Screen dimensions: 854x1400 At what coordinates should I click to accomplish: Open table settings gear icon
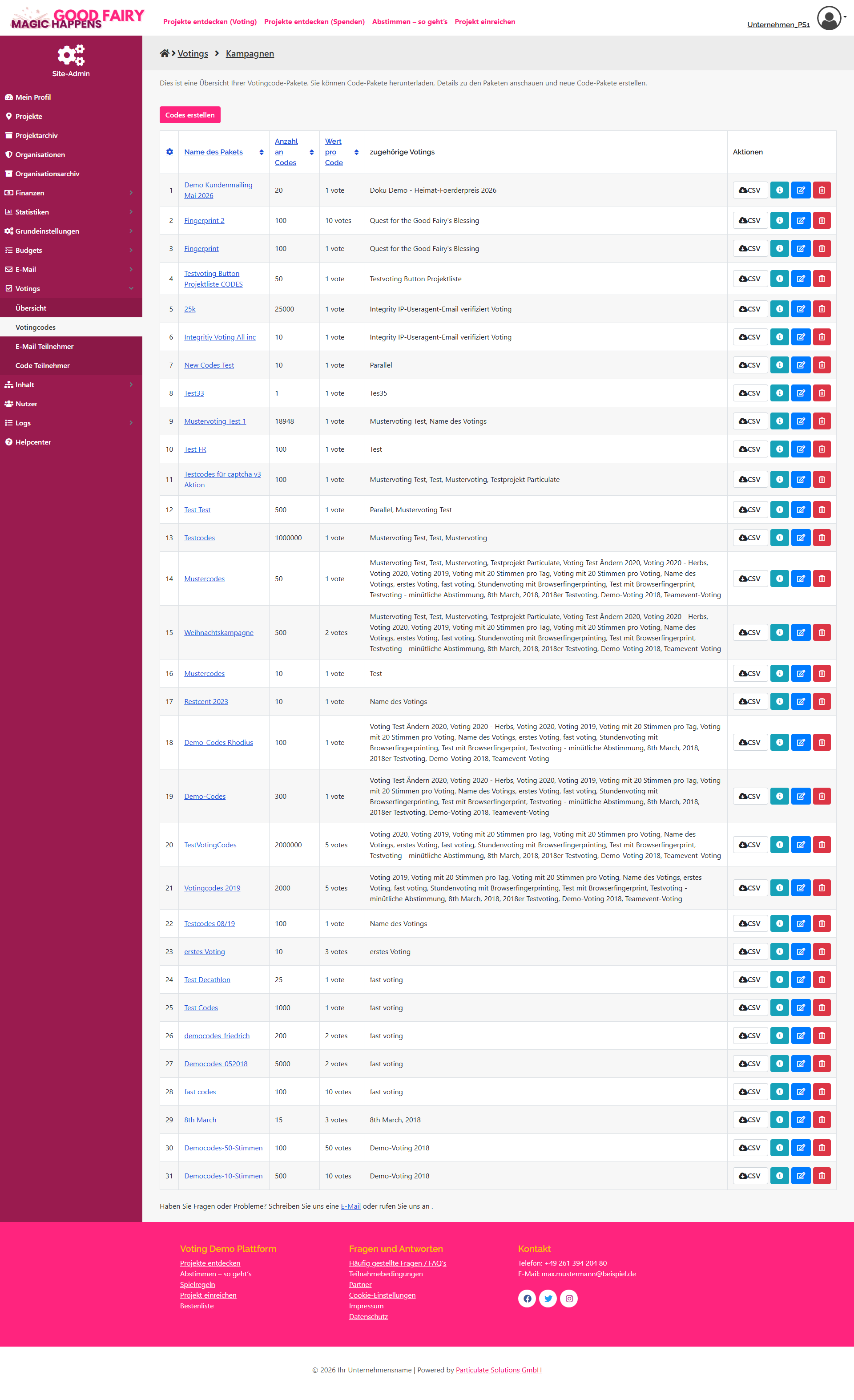coord(169,152)
